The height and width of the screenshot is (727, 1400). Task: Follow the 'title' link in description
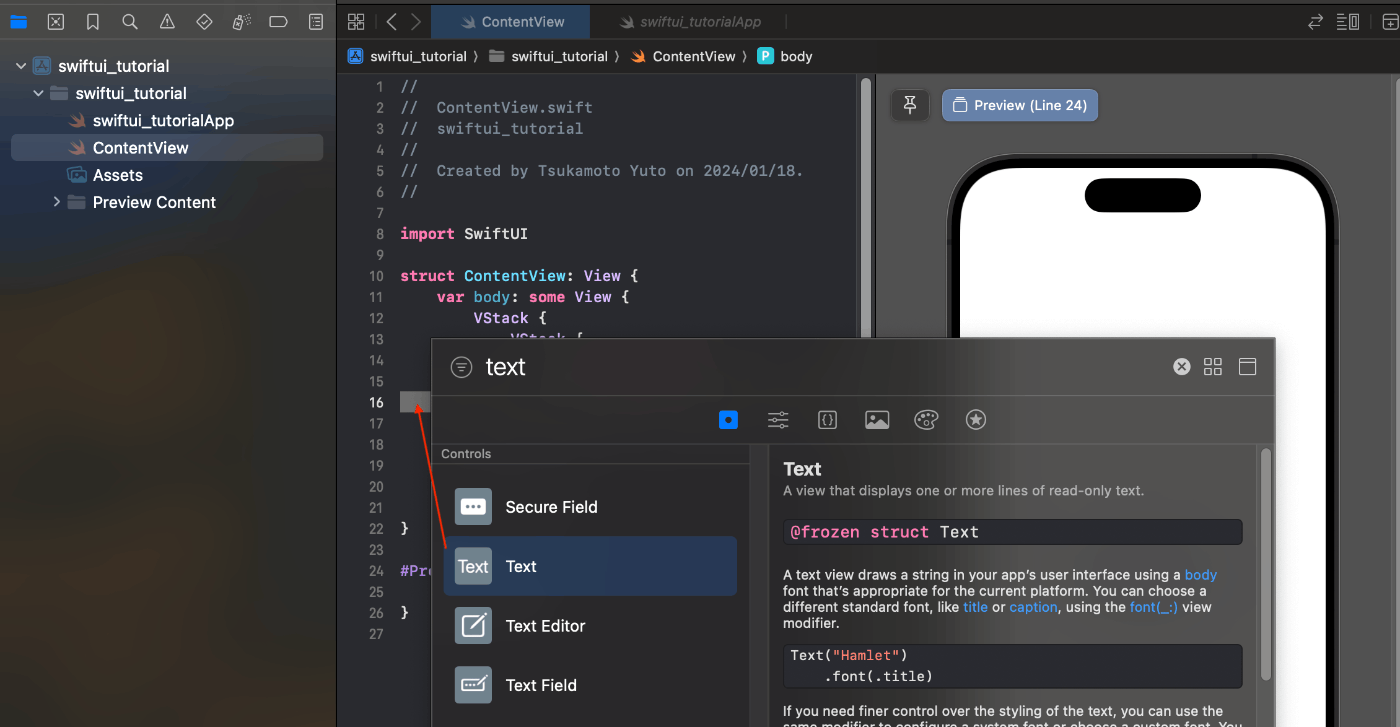[x=975, y=607]
